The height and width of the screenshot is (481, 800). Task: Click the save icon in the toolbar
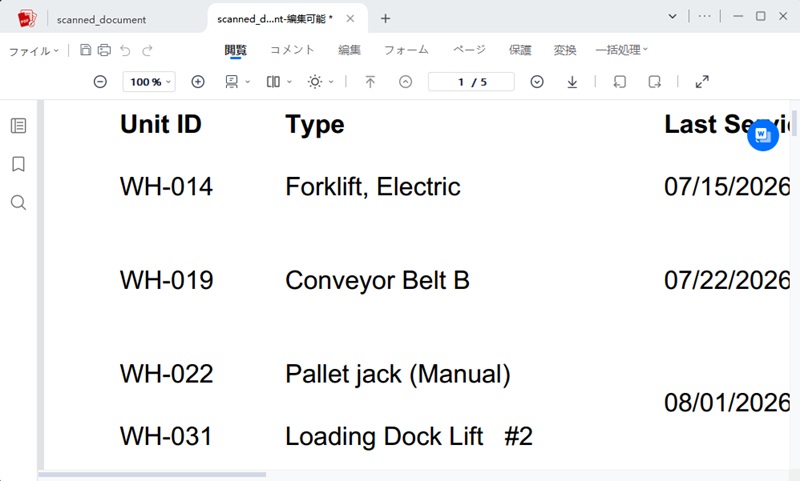coord(86,50)
